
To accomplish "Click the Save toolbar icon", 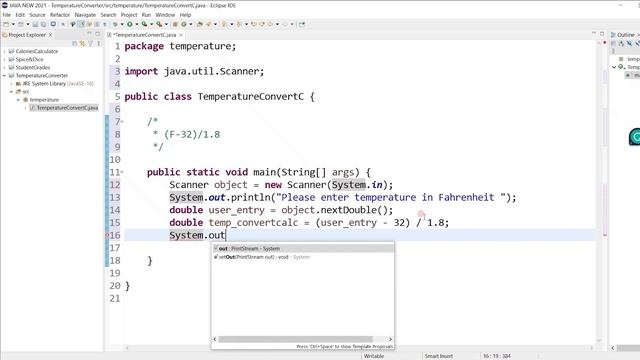I will 36,24.
